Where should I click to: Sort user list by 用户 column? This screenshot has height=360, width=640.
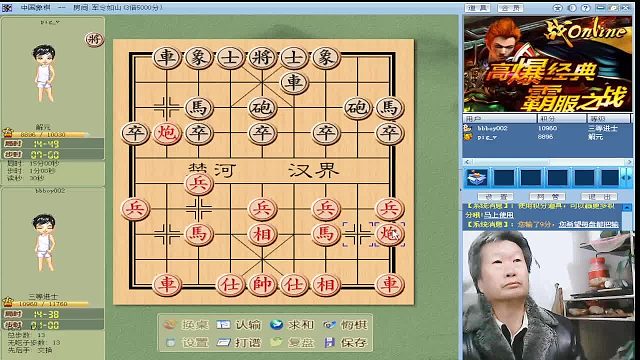[500, 119]
